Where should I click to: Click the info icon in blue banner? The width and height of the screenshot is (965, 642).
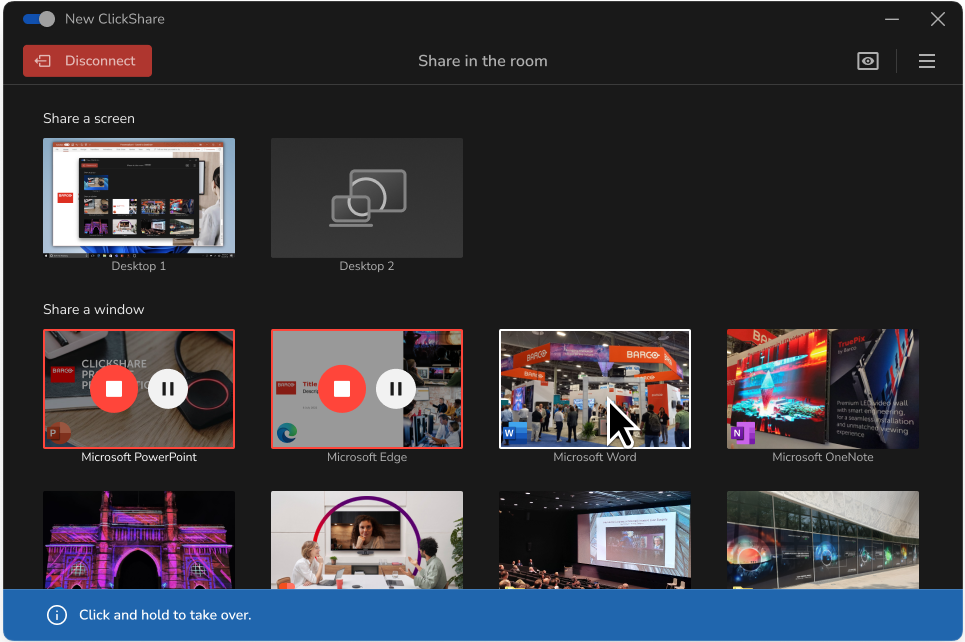click(x=57, y=615)
